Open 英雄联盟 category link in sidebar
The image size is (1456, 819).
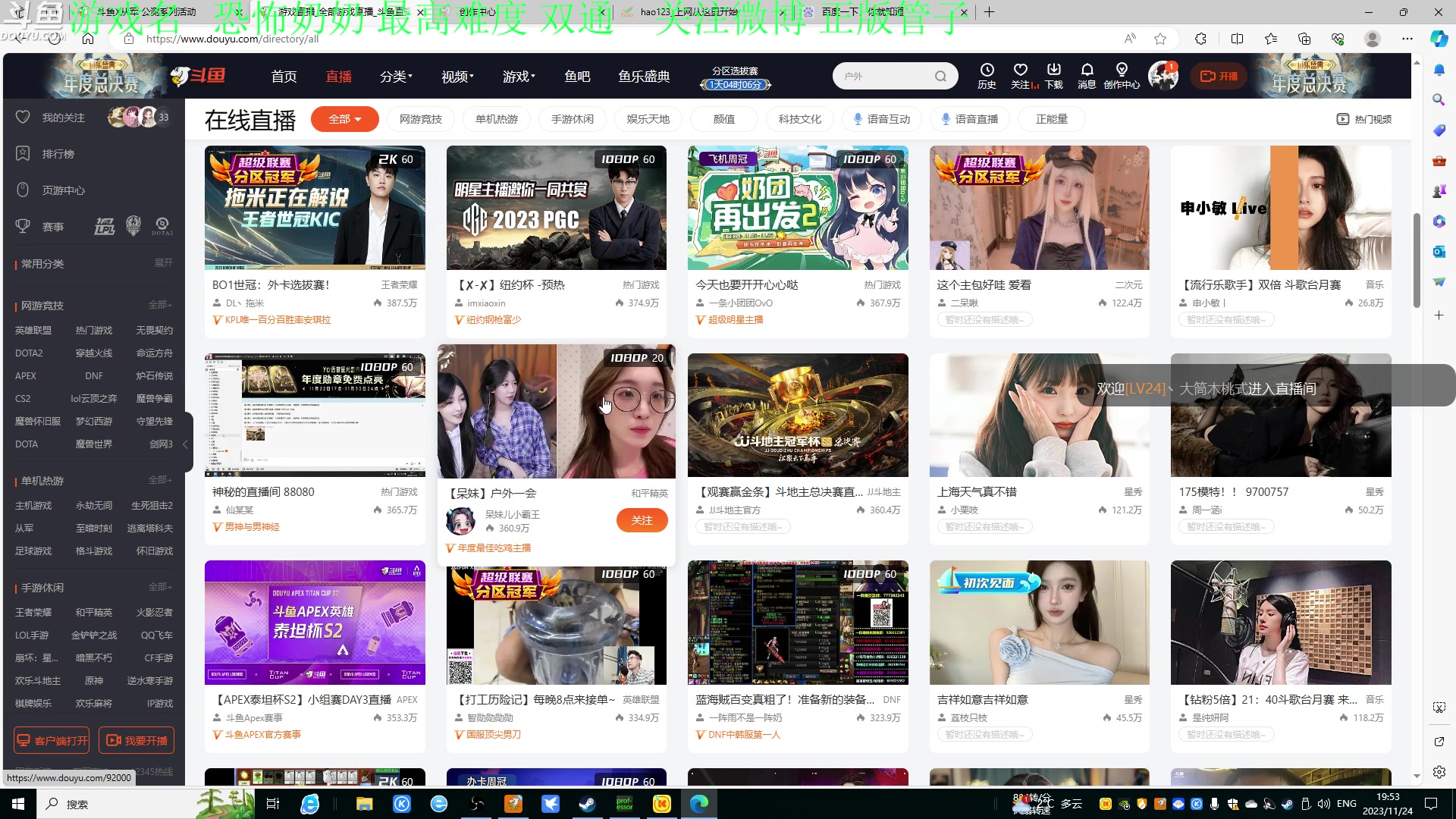click(x=33, y=331)
